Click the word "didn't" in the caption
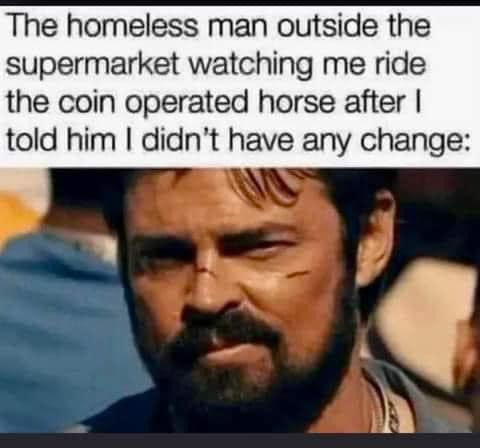Screen dimensions: 480x448 coord(180,139)
